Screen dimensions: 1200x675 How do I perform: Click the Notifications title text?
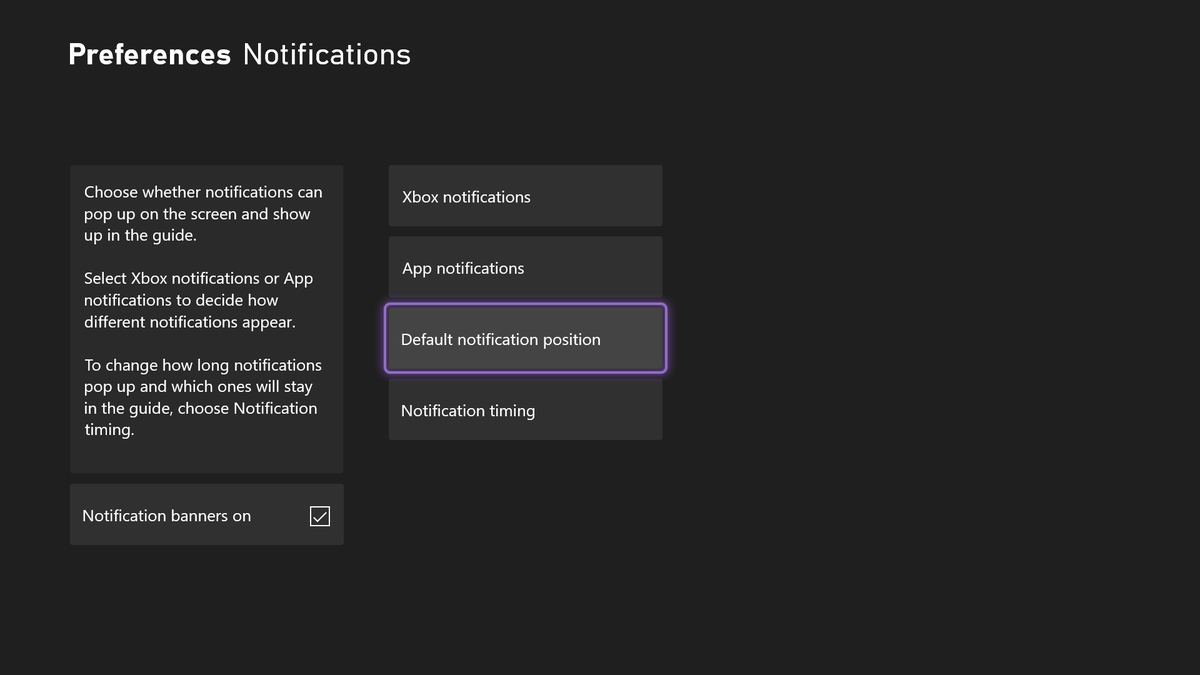pos(327,54)
